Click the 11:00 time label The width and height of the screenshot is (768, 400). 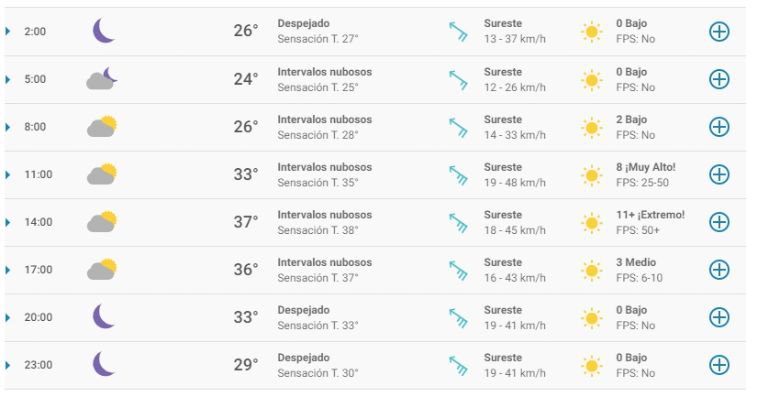[x=38, y=174]
